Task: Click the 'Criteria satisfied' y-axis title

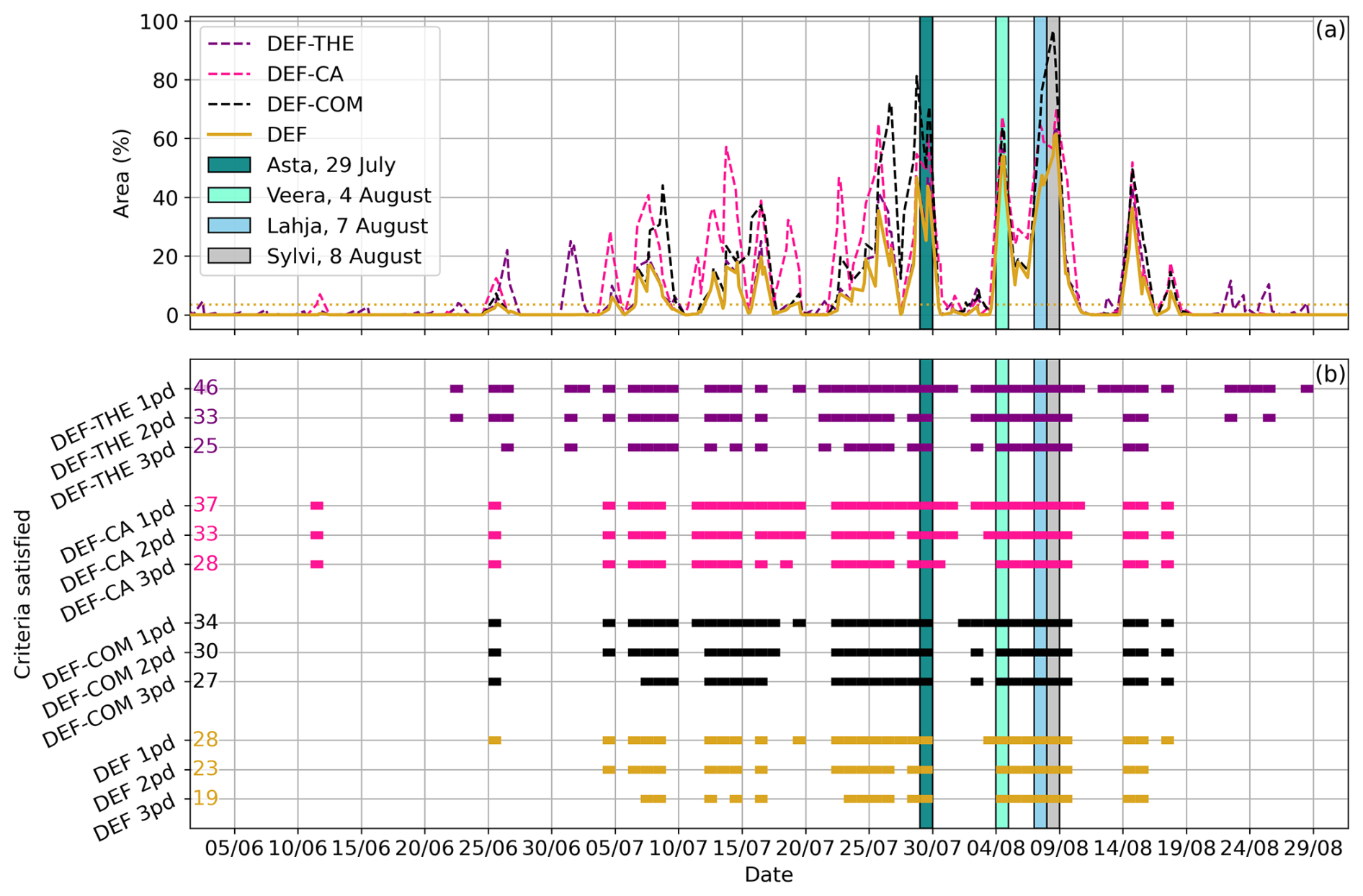Action: click(x=23, y=594)
